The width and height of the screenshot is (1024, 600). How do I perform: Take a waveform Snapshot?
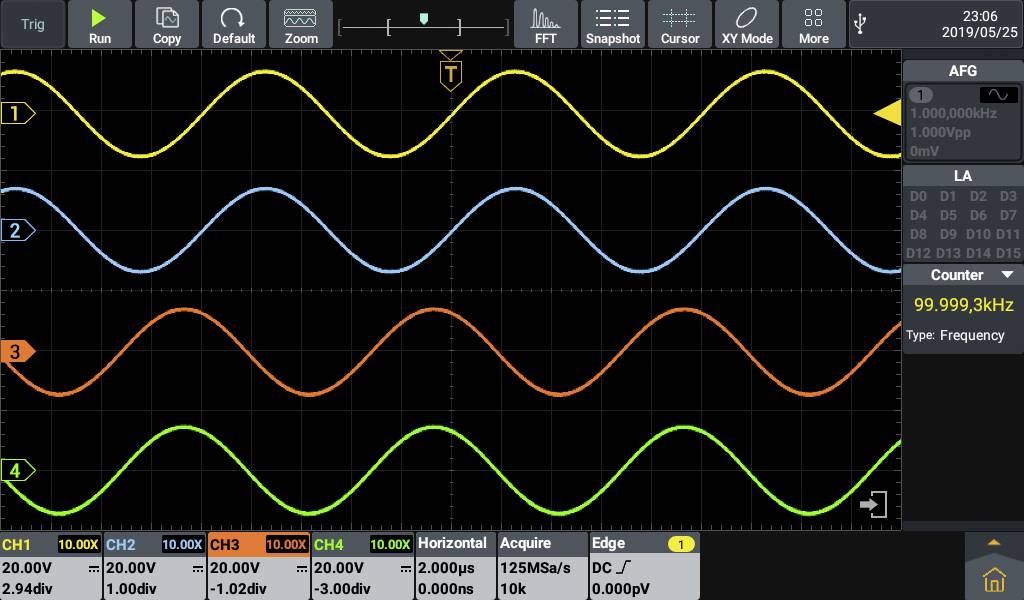tap(613, 24)
